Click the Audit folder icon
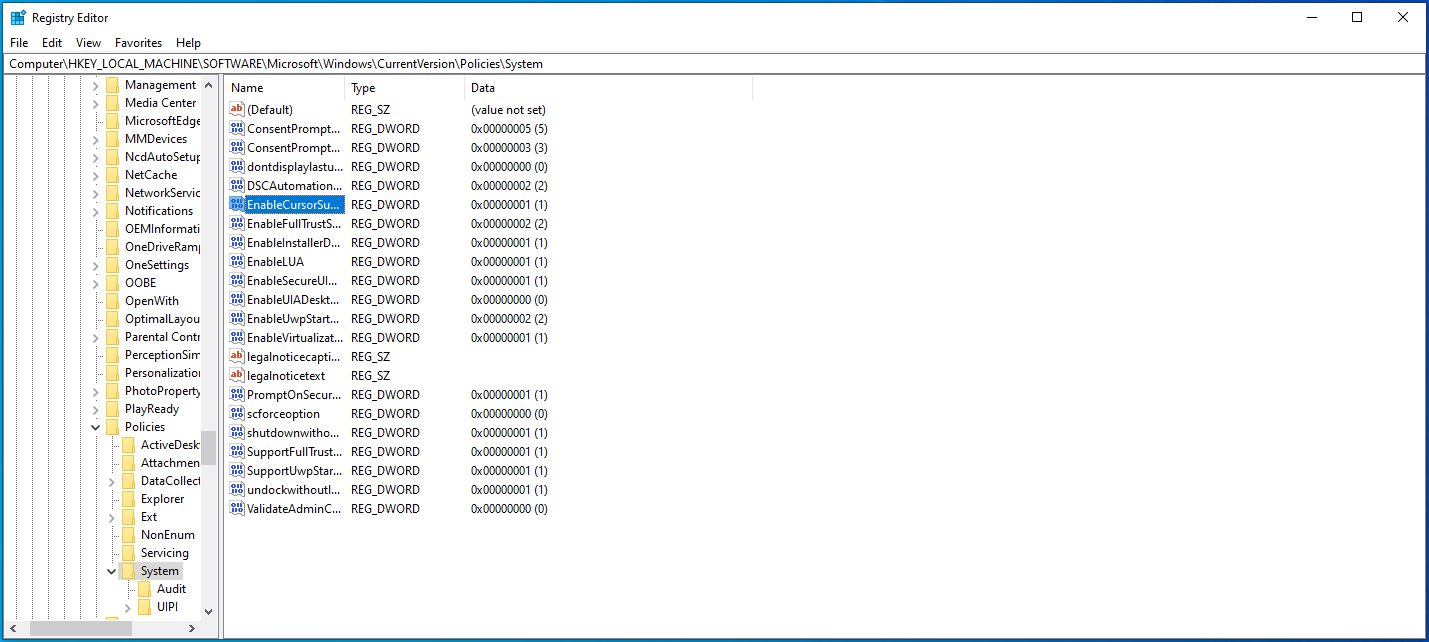This screenshot has width=1429, height=642. point(144,589)
